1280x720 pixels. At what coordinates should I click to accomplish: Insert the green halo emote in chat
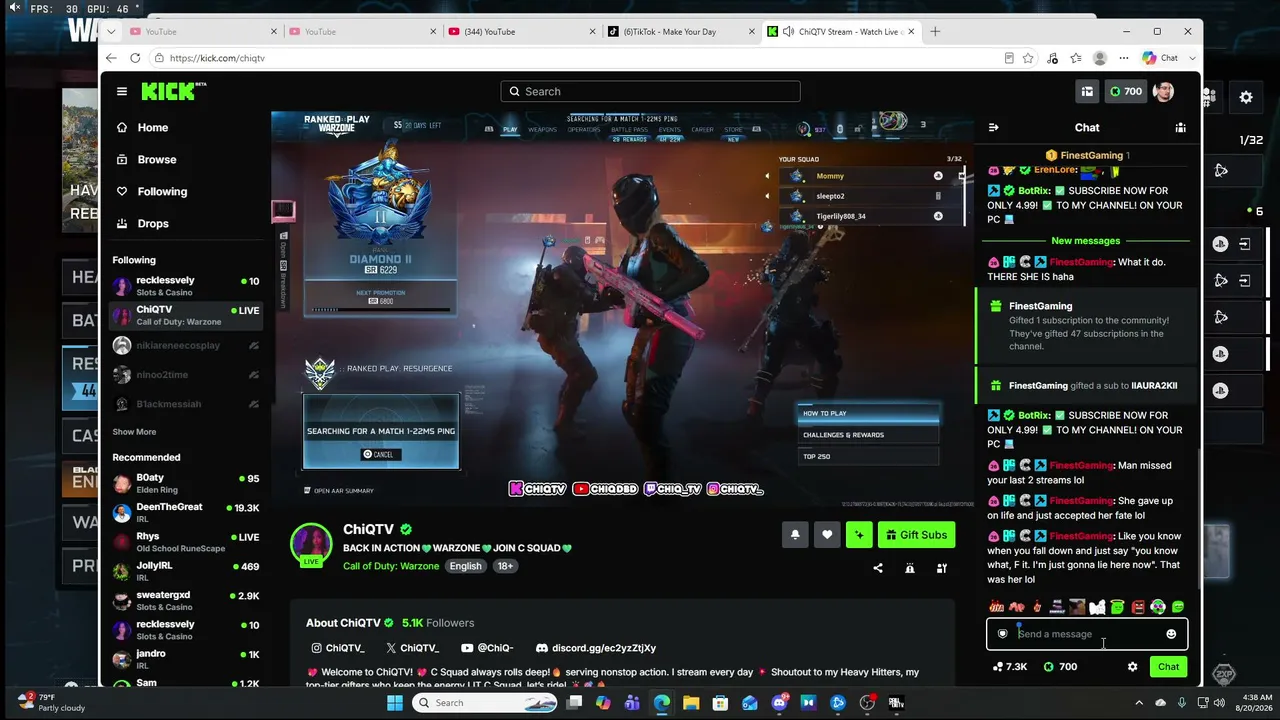pyautogui.click(x=1117, y=607)
